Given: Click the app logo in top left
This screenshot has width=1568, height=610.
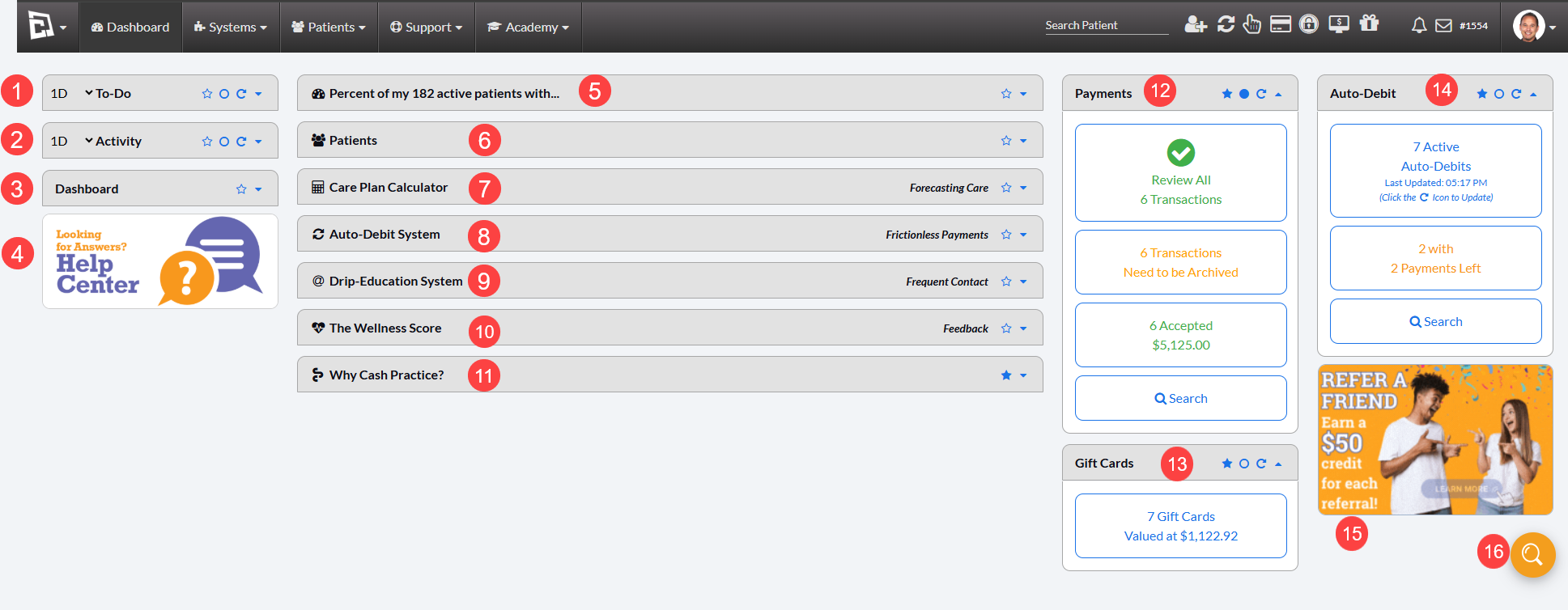Looking at the screenshot, I should click(40, 26).
